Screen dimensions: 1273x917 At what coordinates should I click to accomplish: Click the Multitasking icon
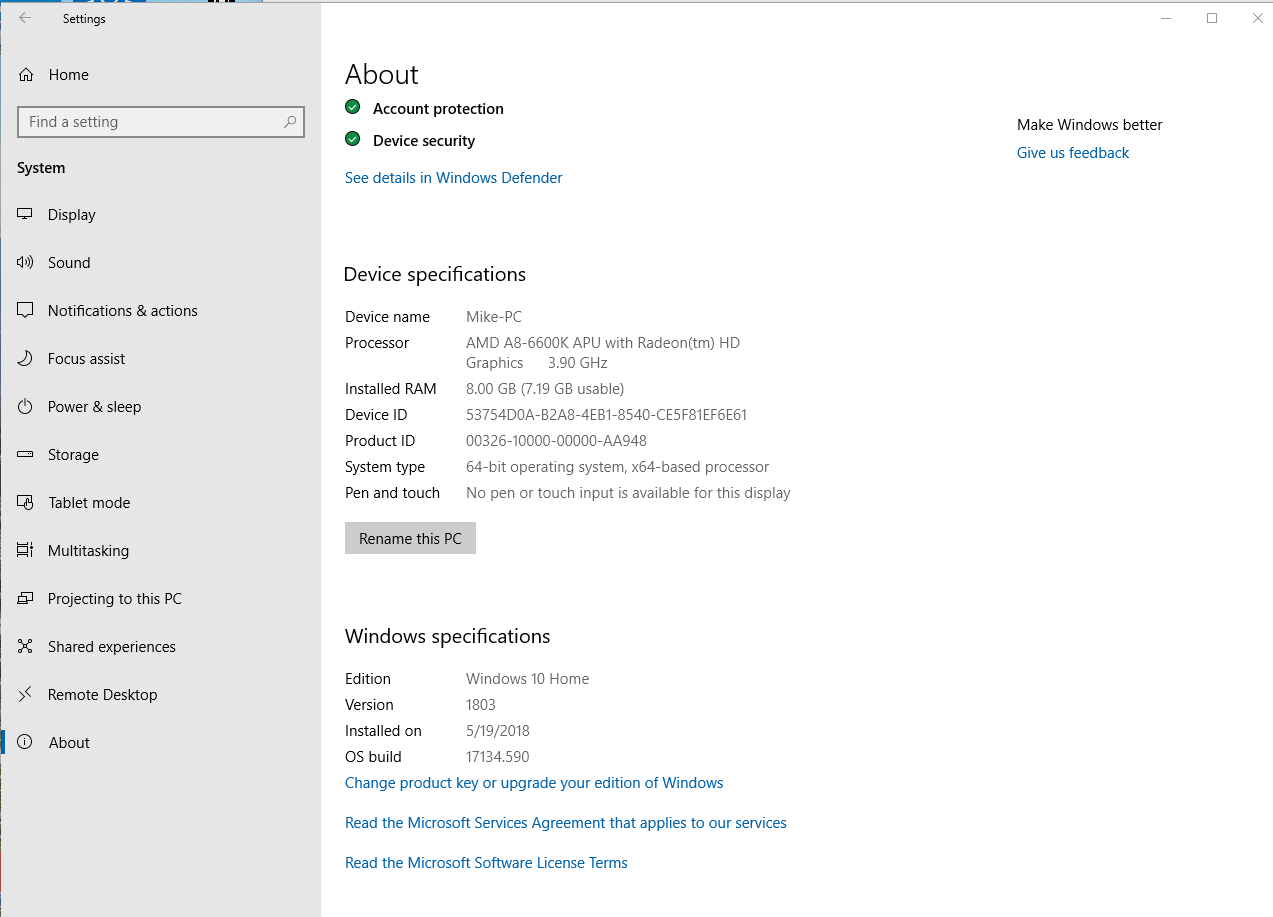26,551
